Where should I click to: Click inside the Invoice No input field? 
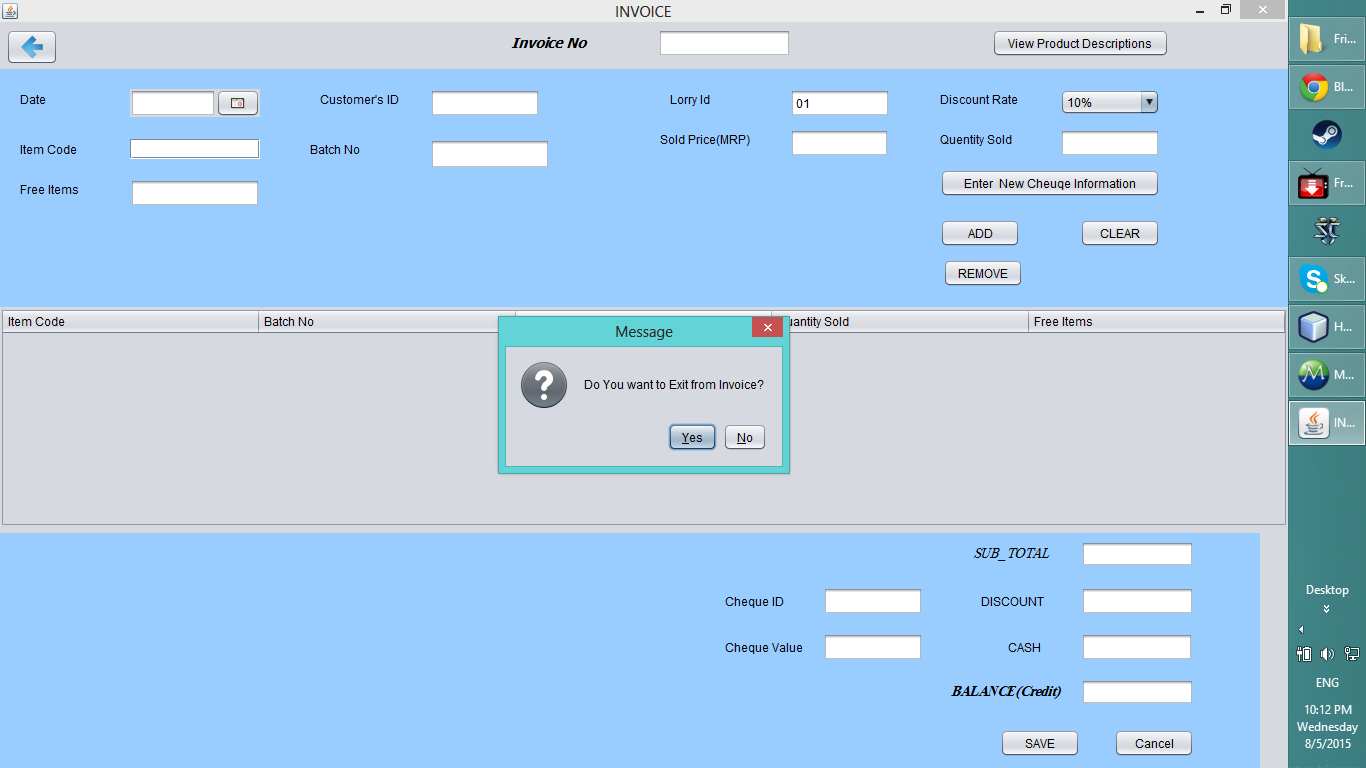pos(723,42)
